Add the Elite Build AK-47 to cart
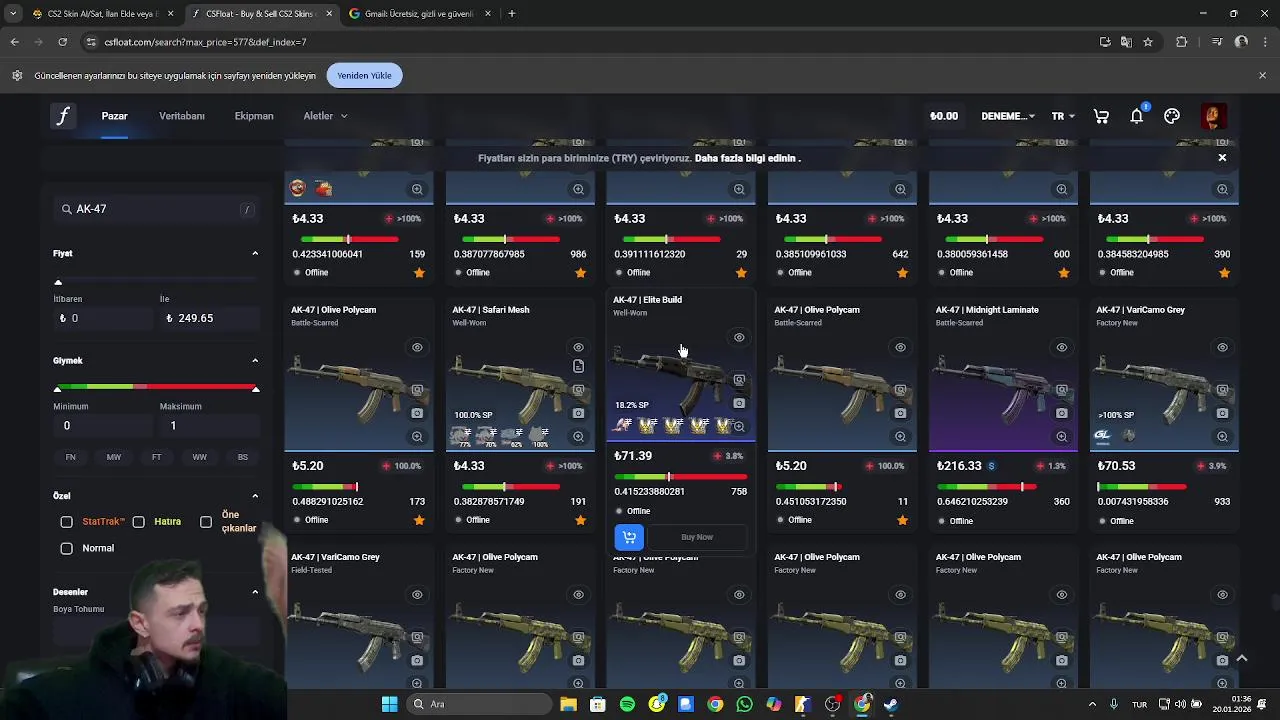The width and height of the screenshot is (1280, 720). point(628,537)
